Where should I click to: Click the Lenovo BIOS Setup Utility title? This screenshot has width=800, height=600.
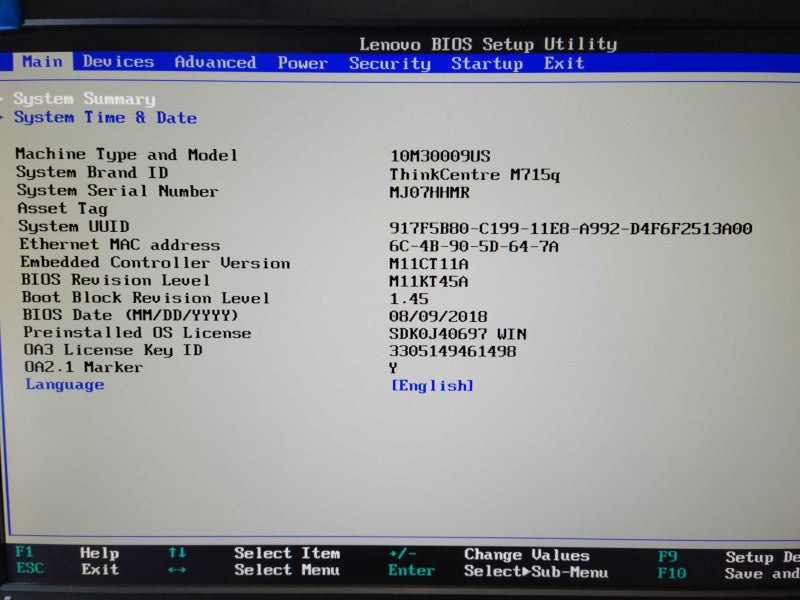(488, 44)
